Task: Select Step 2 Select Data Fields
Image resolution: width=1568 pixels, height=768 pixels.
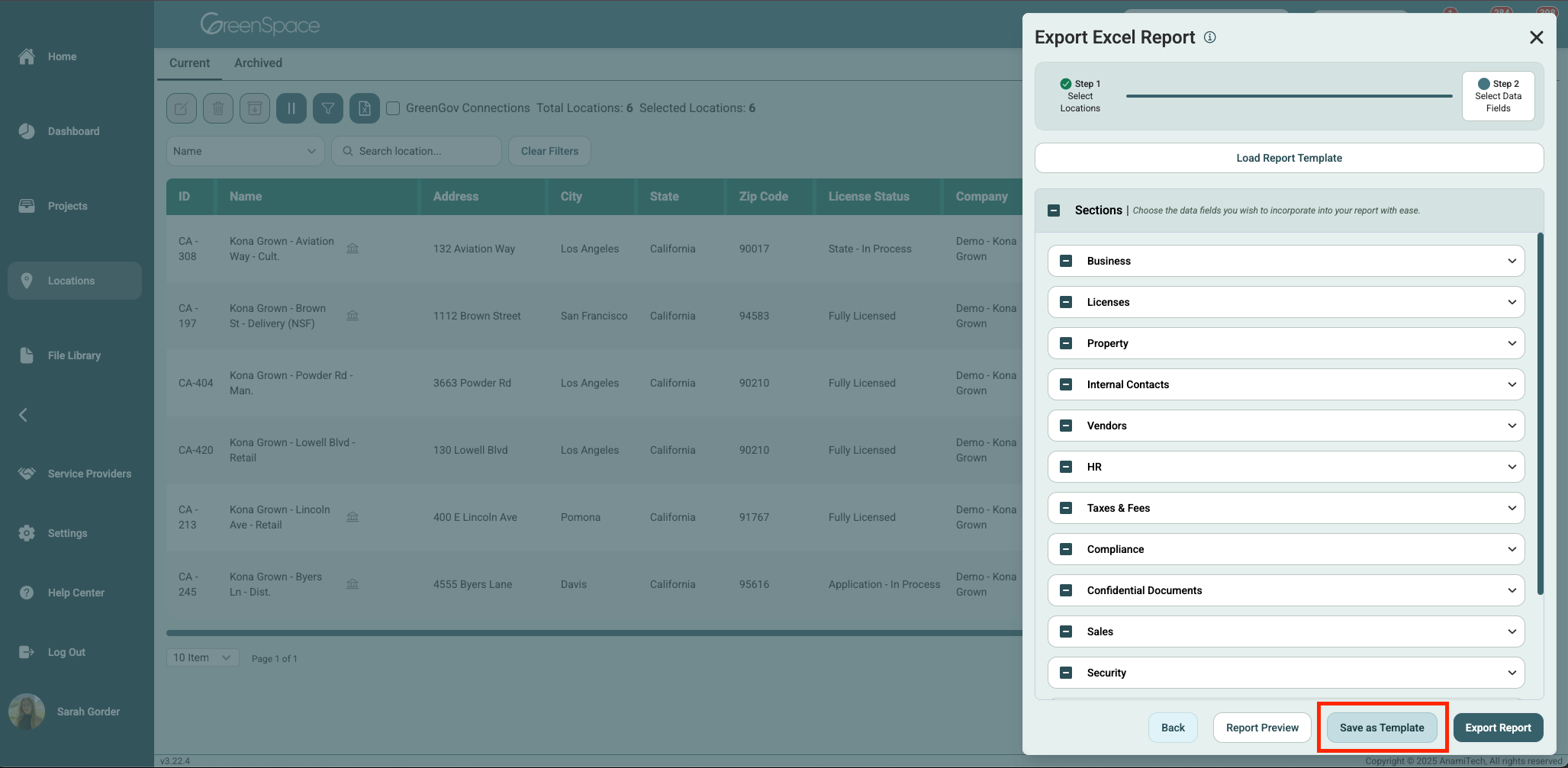Action: [1498, 96]
